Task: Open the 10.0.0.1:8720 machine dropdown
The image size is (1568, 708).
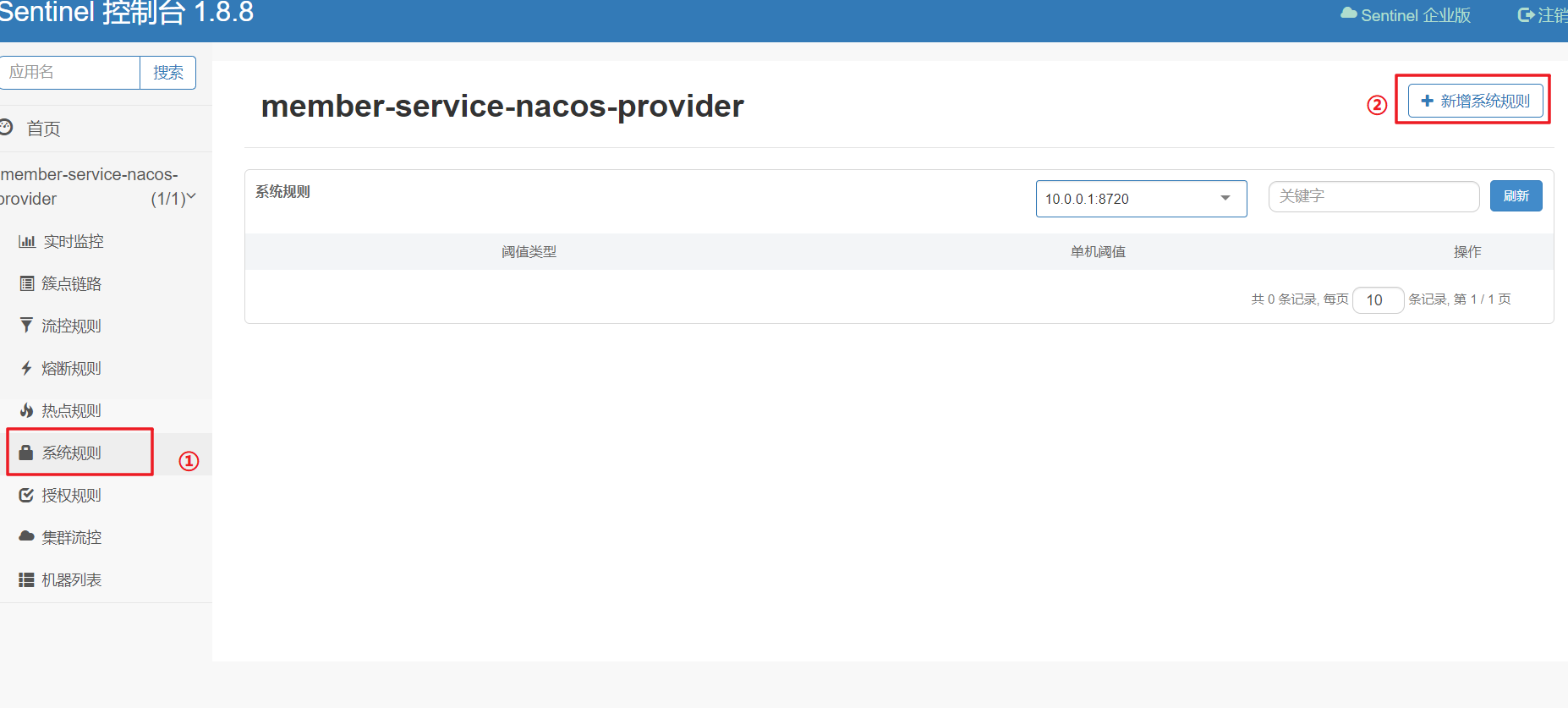Action: click(1140, 199)
